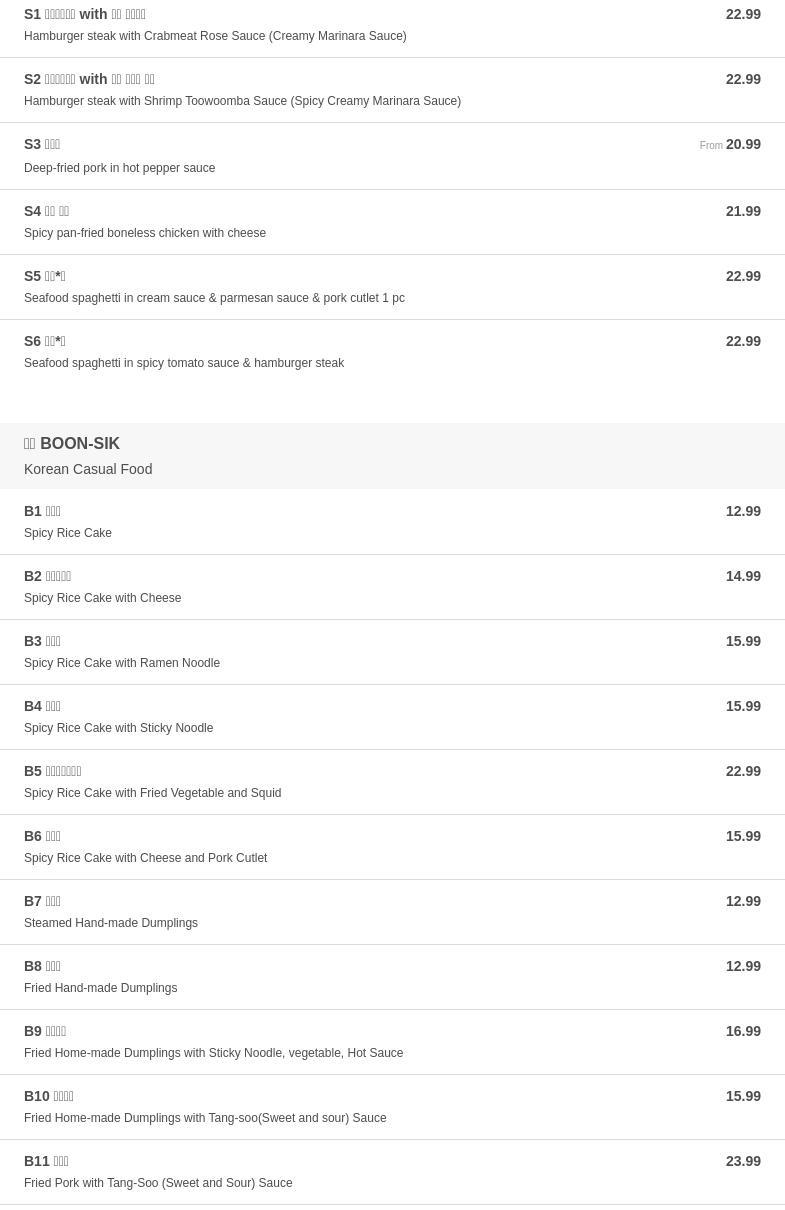Add B1 Spicy Rice Cake
785x1210 pixels.
[392, 522]
